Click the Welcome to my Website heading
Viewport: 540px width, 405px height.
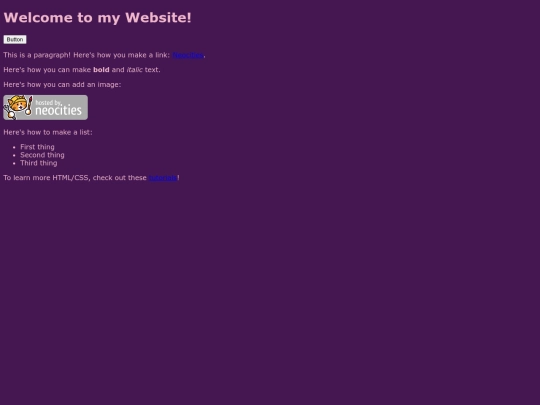tap(97, 18)
